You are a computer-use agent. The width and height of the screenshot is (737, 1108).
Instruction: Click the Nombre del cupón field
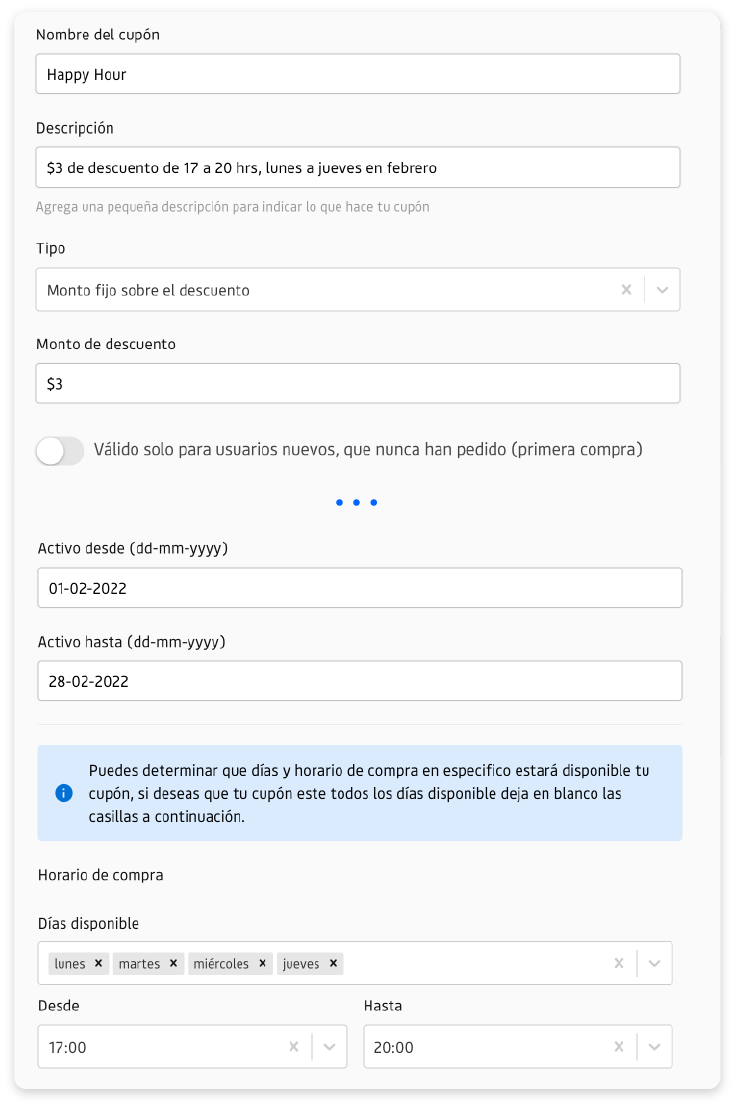click(358, 74)
